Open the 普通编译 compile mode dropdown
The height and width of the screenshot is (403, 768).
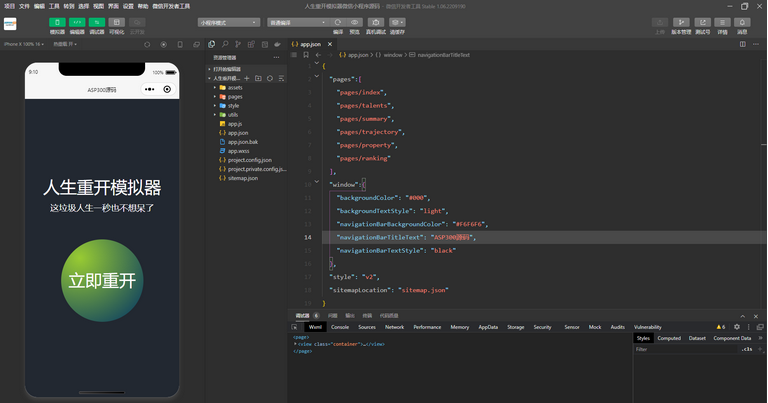coord(297,22)
